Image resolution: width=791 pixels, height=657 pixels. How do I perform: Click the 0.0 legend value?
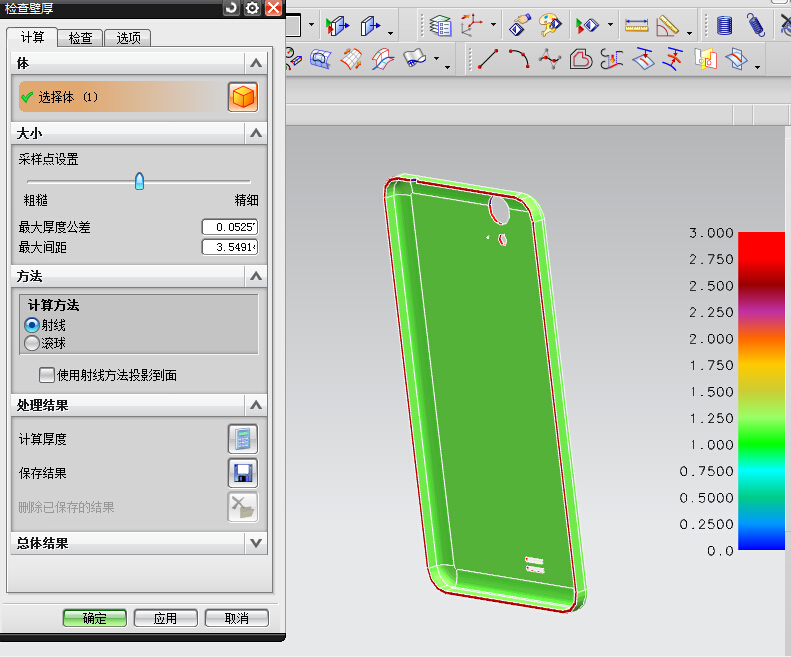pyautogui.click(x=720, y=551)
